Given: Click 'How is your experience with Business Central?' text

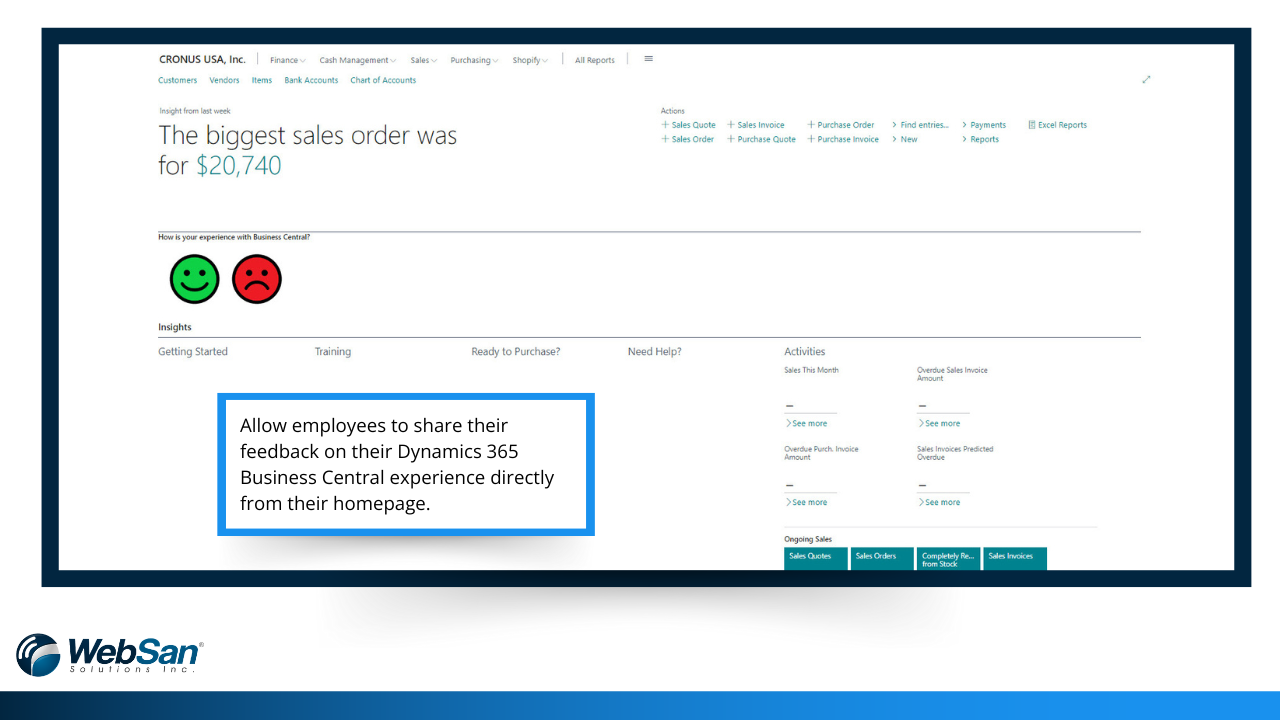Looking at the screenshot, I should [x=234, y=237].
